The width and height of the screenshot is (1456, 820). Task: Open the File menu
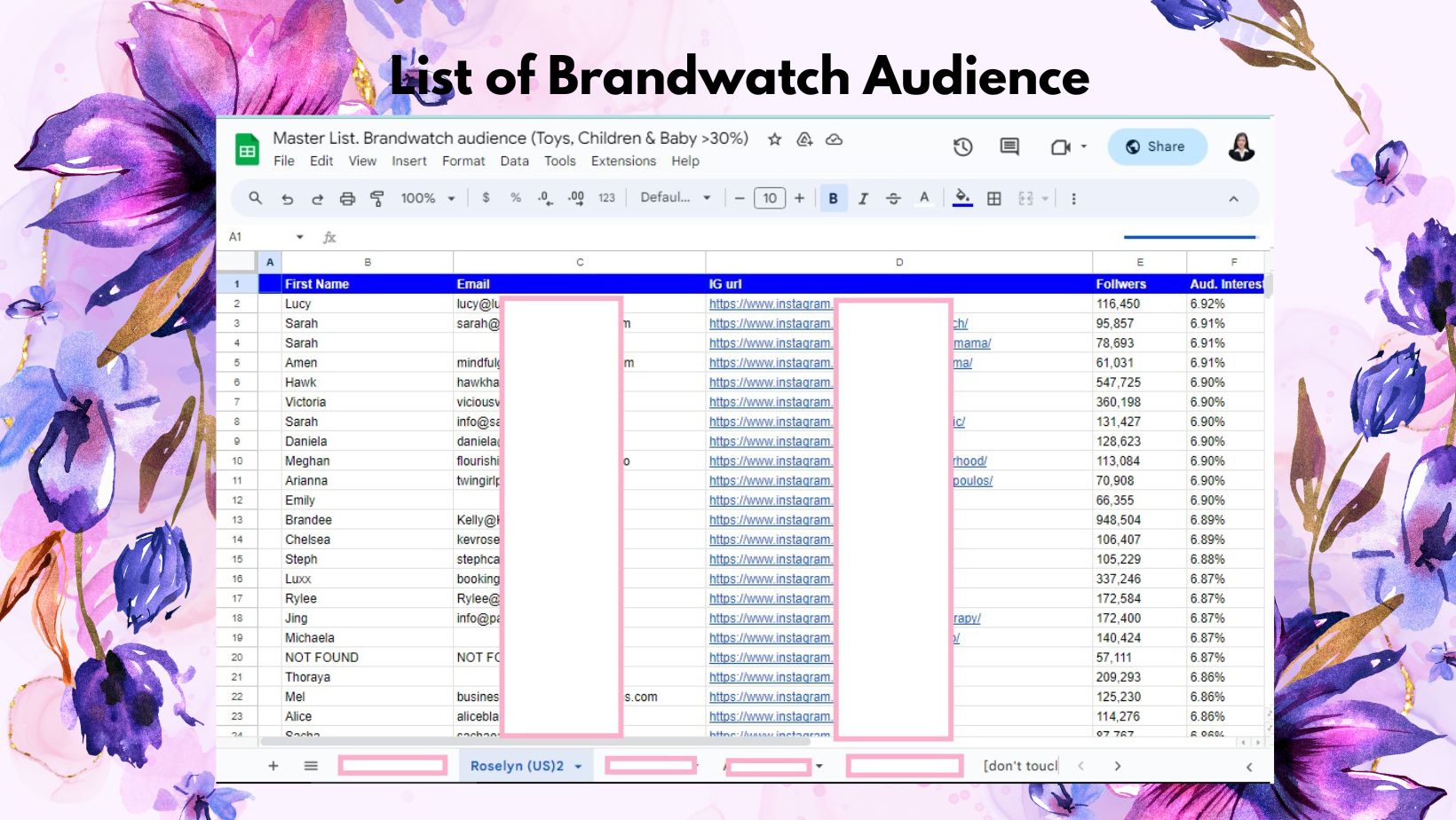point(284,162)
